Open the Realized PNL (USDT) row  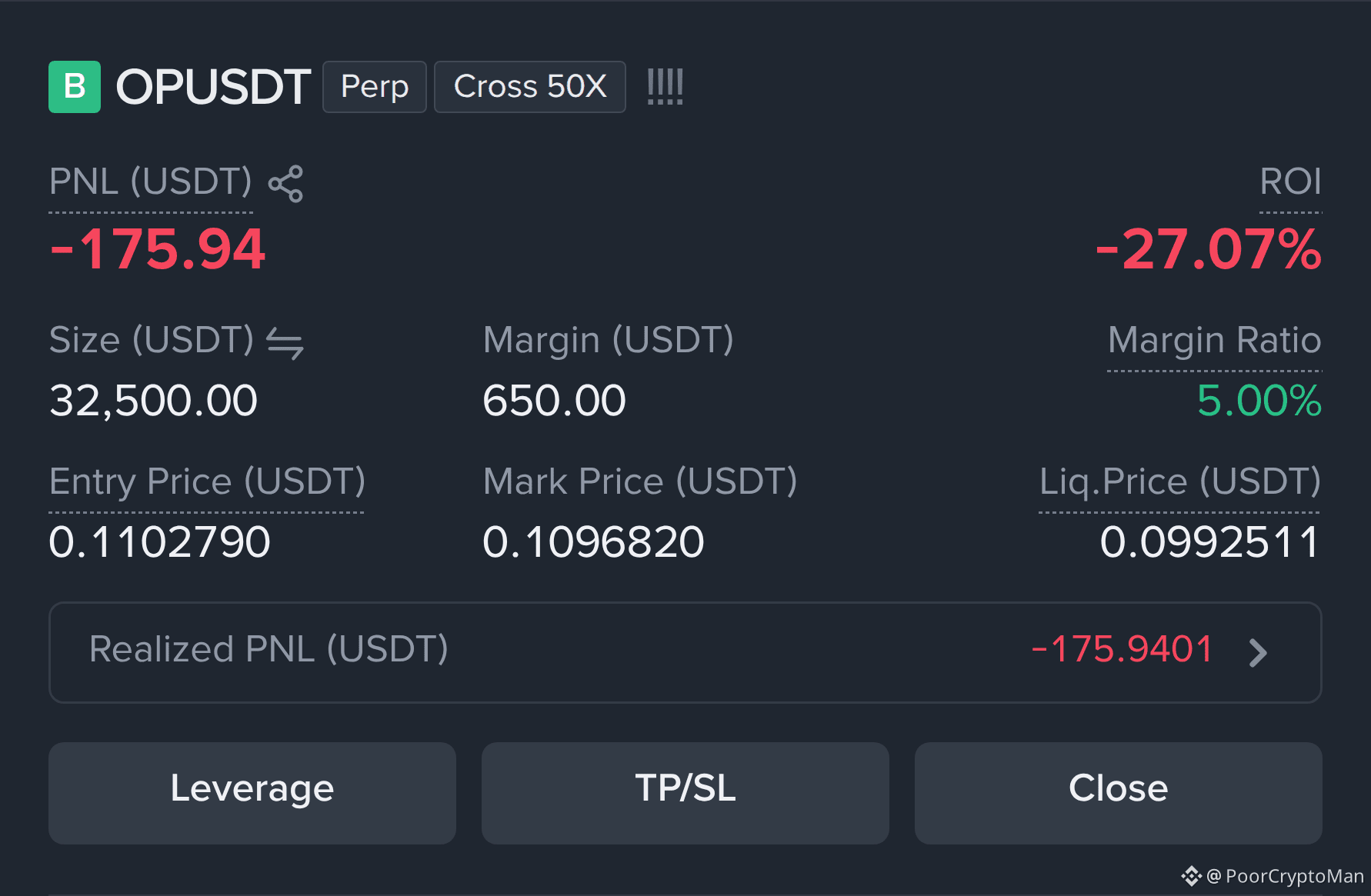tap(685, 652)
